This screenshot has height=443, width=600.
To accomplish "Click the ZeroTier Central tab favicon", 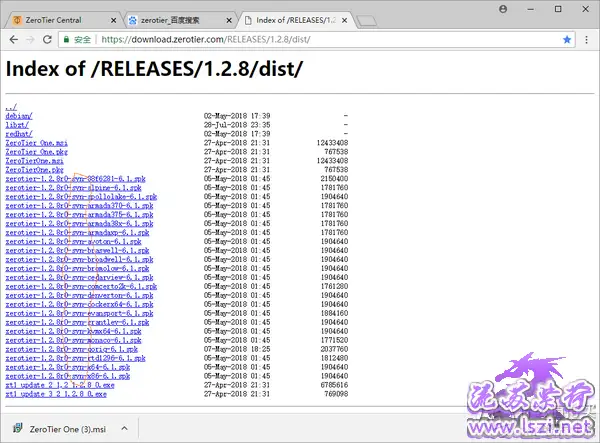I will (x=17, y=20).
